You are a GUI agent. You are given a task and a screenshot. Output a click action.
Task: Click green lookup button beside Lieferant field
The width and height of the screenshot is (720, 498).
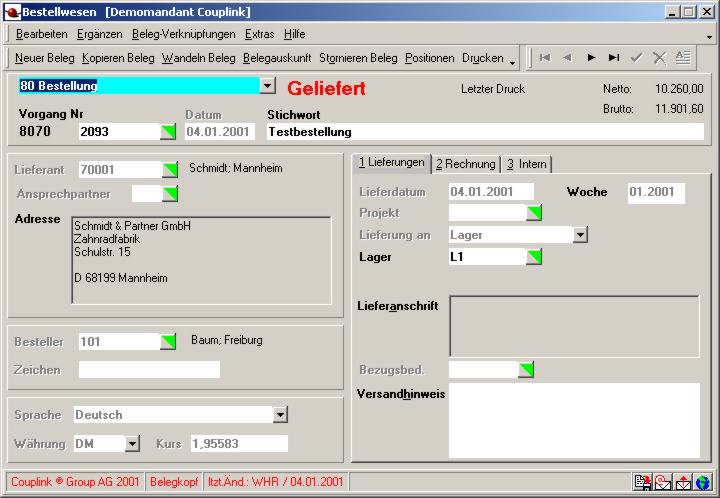[168, 170]
